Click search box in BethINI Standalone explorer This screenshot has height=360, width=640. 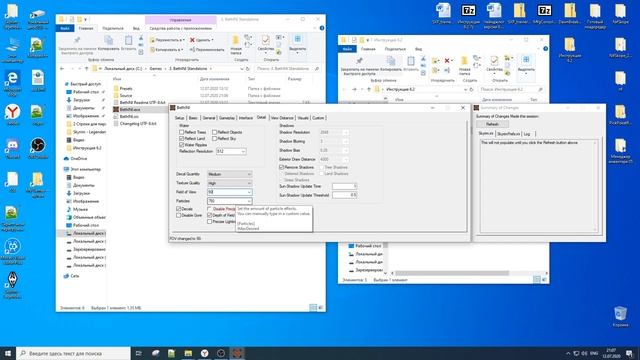click(287, 69)
